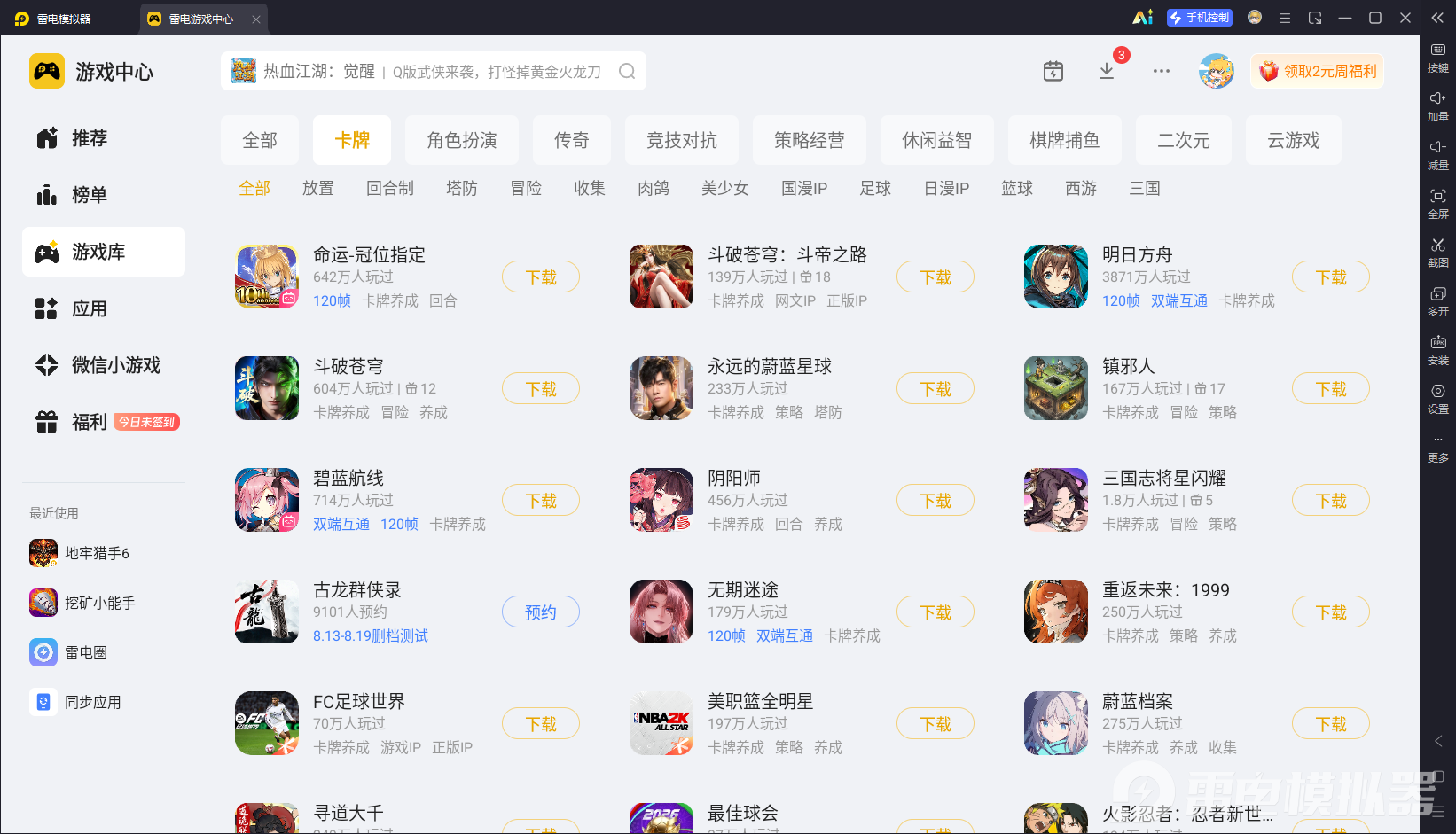Collapse the right toolbar with double-chevron
1456x834 pixels.
[1438, 18]
